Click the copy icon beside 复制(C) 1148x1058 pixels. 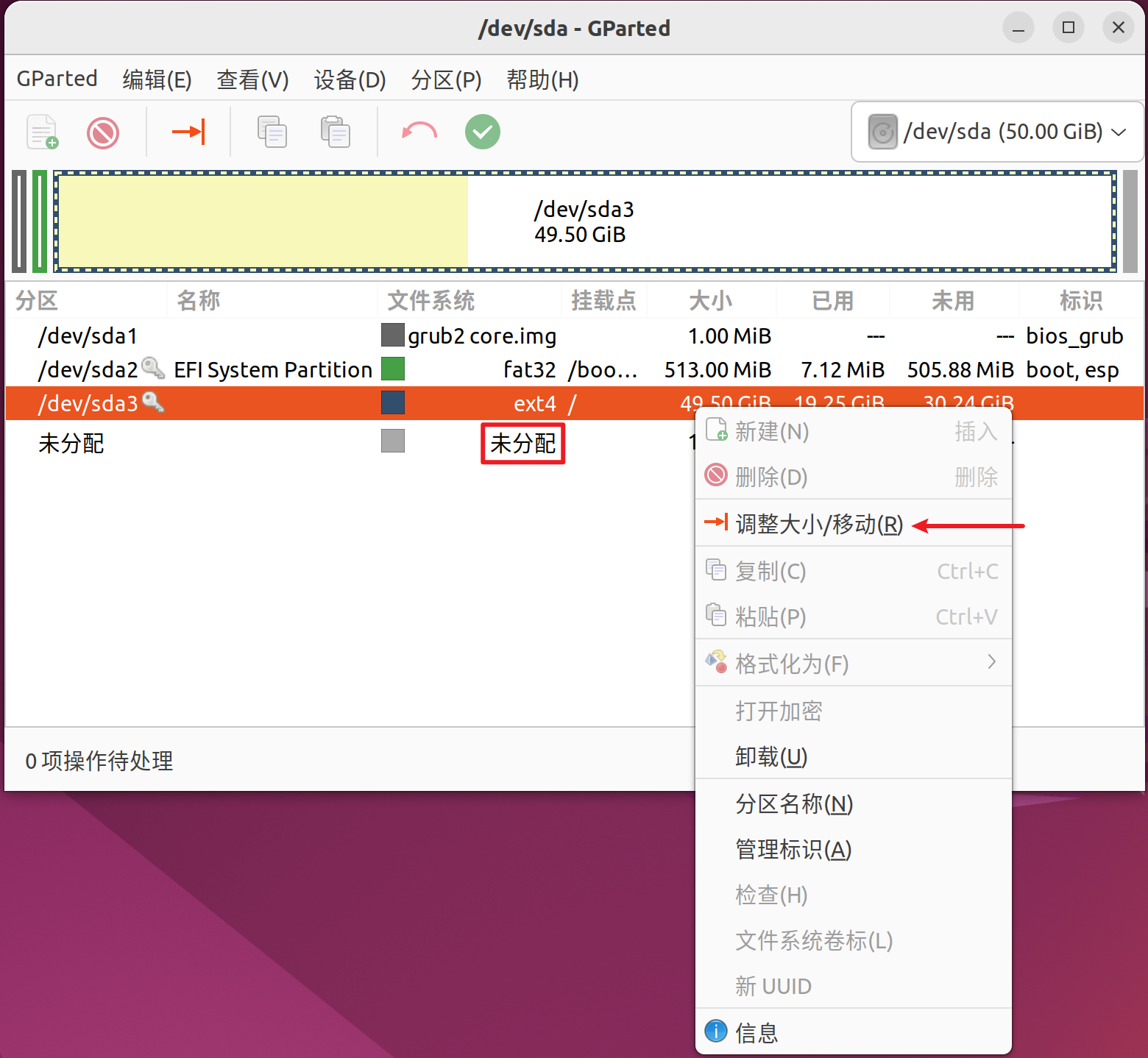[x=716, y=569]
